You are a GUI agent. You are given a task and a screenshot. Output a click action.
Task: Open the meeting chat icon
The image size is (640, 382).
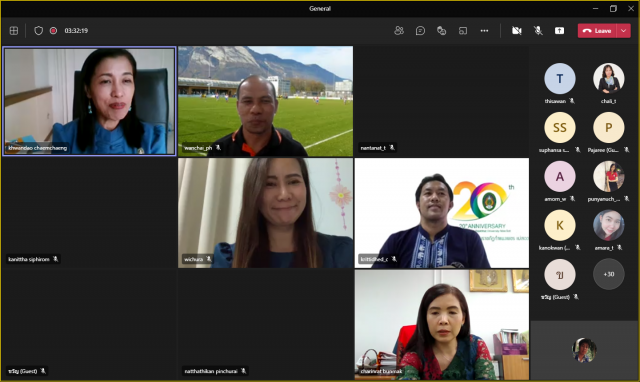pyautogui.click(x=420, y=31)
